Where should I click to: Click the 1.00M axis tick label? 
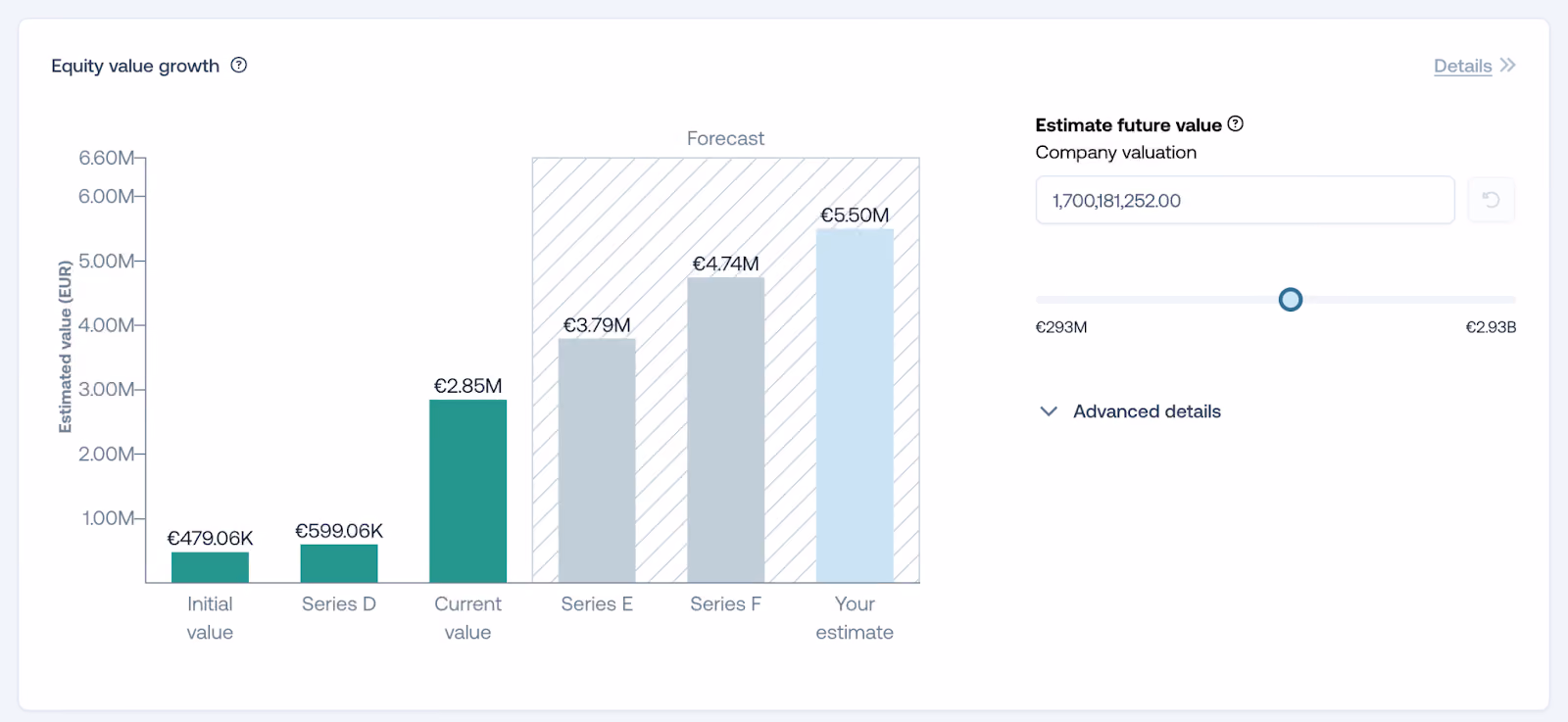pos(109,518)
